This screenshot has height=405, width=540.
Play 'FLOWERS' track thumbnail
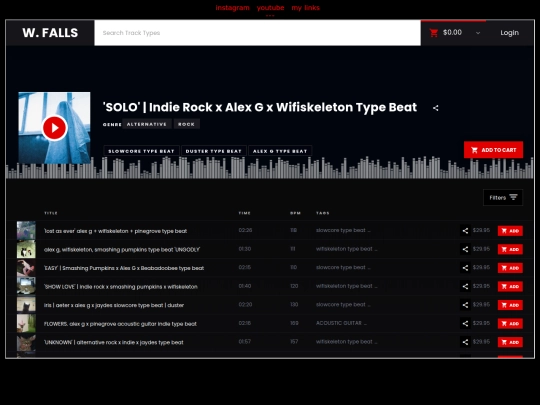point(26,323)
